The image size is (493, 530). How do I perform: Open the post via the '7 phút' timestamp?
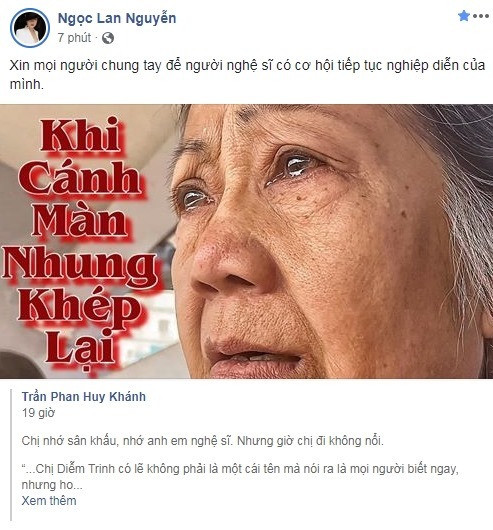[74, 38]
